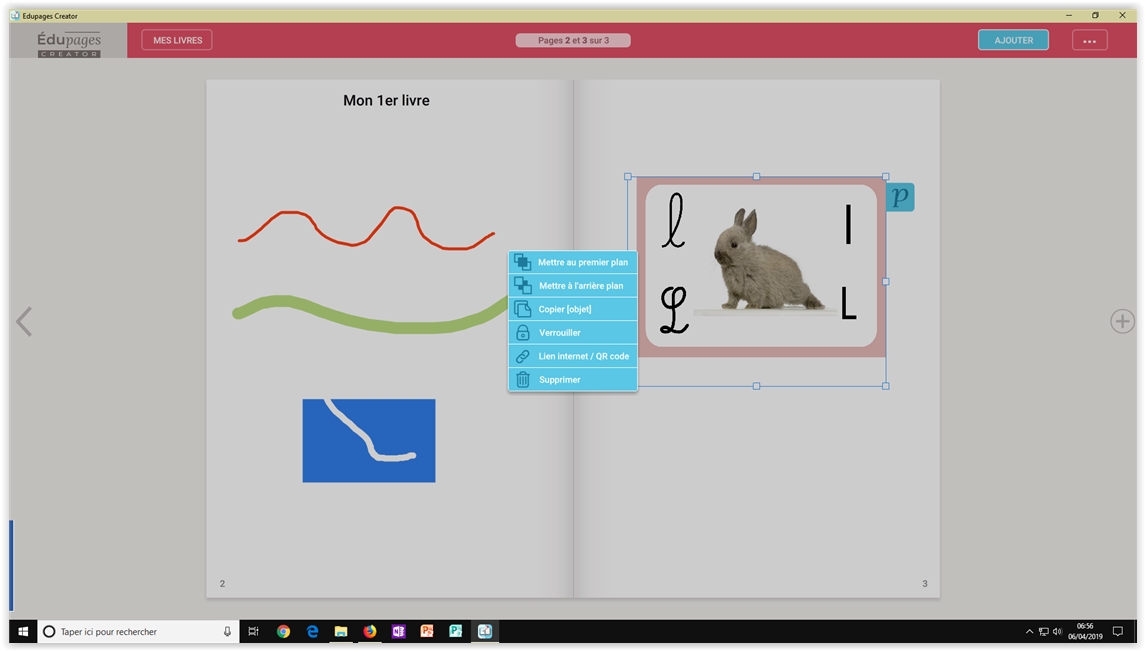Viewport: 1145px width, 651px height.
Task: Select 'Supprimer' from the context menu
Action: click(x=559, y=380)
